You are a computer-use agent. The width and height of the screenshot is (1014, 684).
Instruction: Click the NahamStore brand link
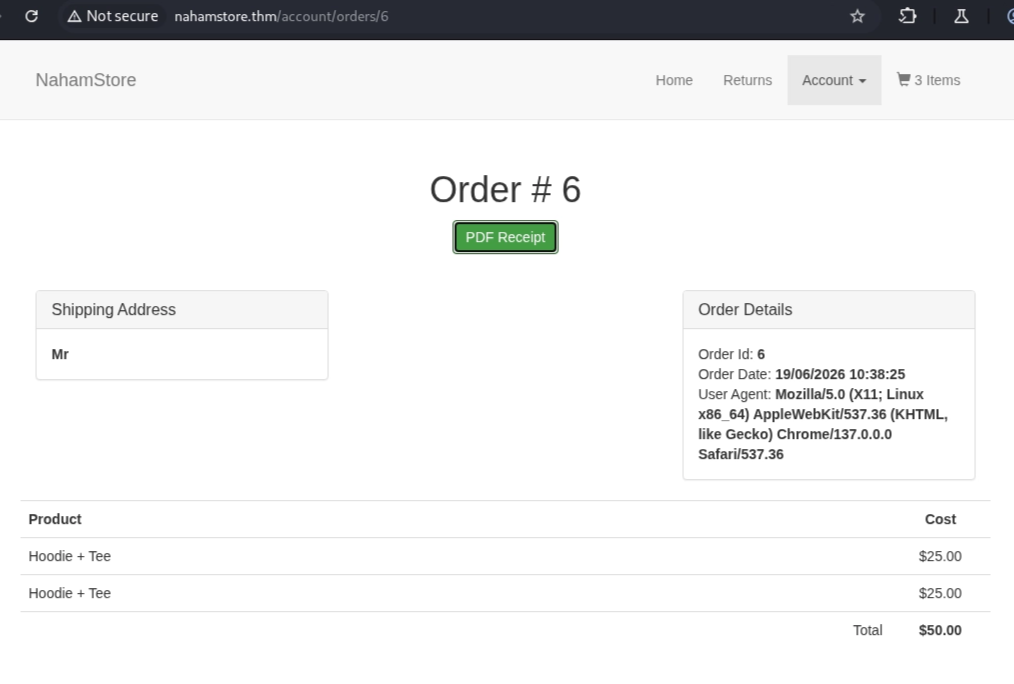(x=85, y=80)
